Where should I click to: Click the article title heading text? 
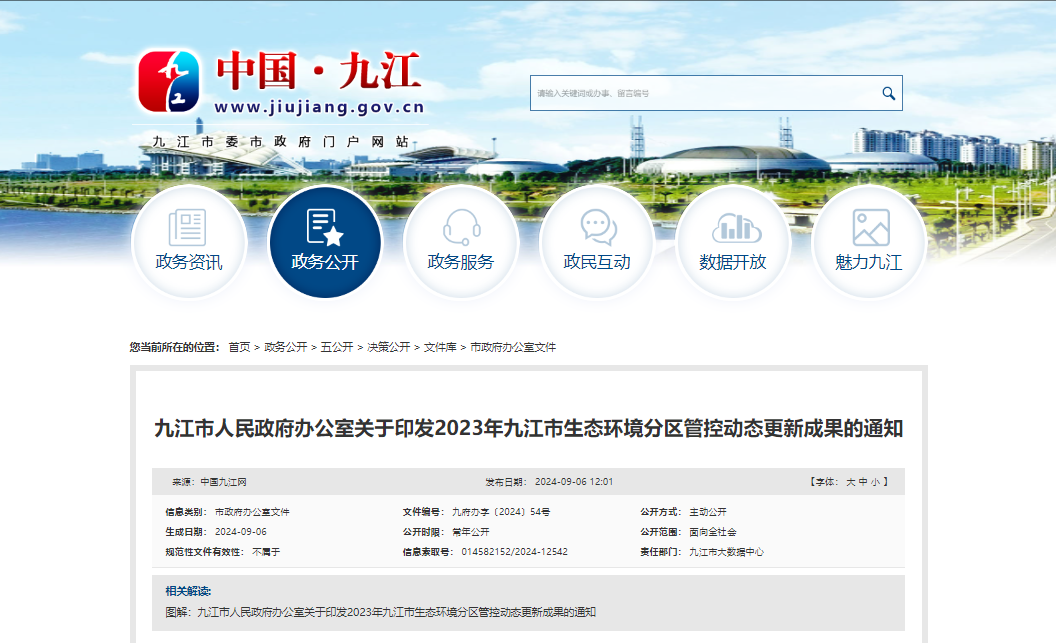(x=529, y=428)
